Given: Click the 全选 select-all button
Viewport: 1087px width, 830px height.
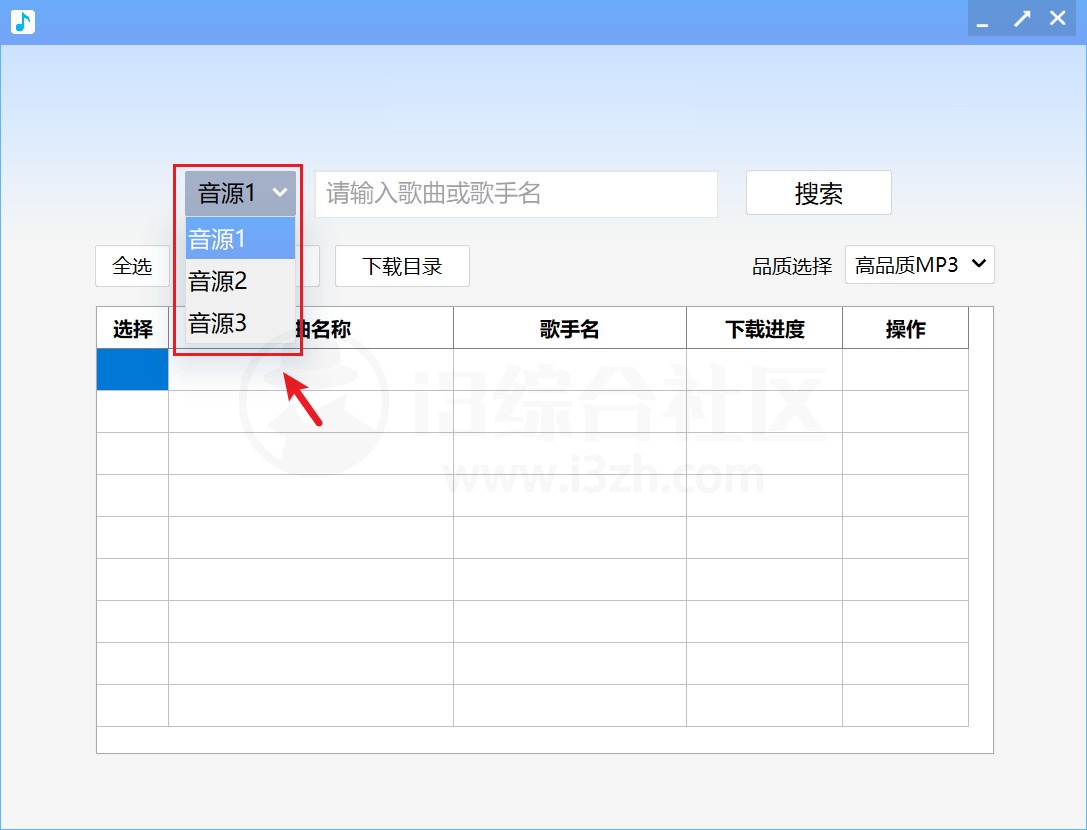Looking at the screenshot, I should (x=132, y=266).
